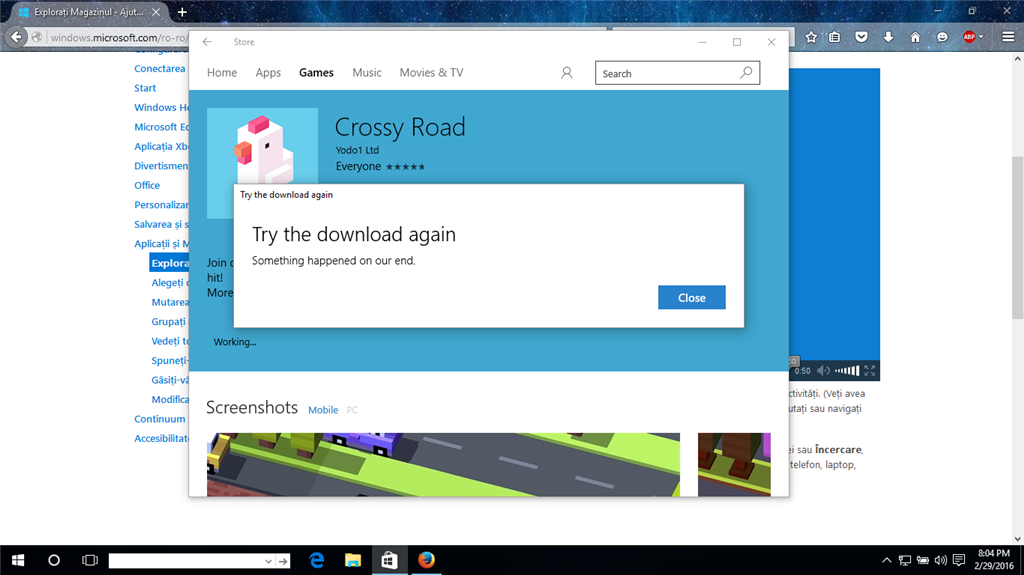Bookmark this page with the star icon

pos(810,37)
